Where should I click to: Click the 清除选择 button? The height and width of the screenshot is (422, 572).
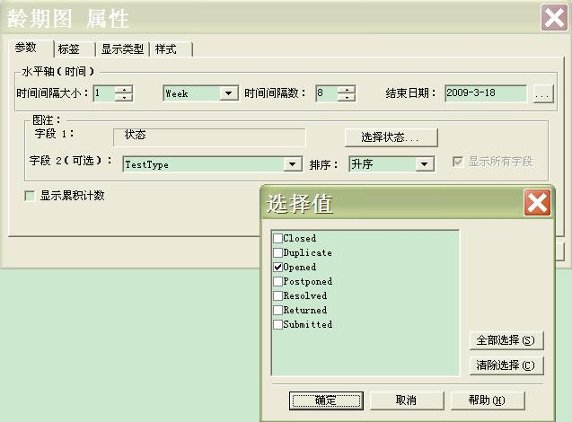(506, 365)
